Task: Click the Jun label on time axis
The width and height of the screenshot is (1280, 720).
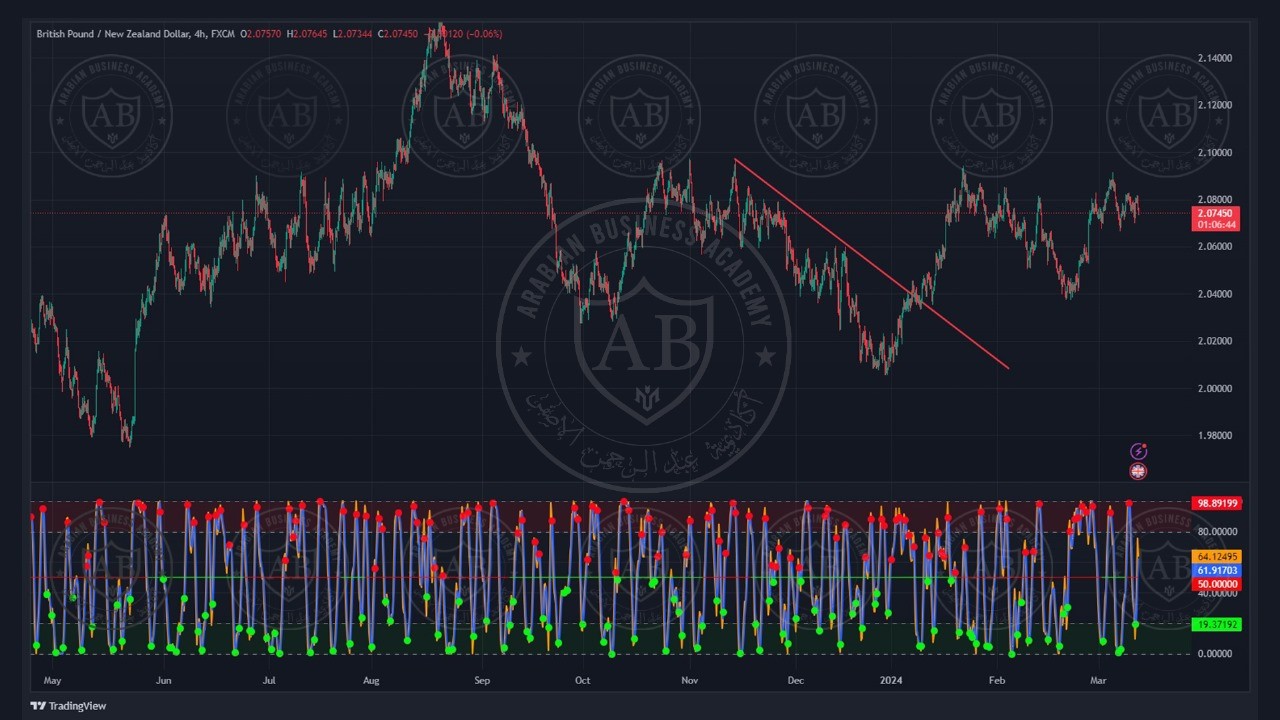Action: pyautogui.click(x=164, y=681)
